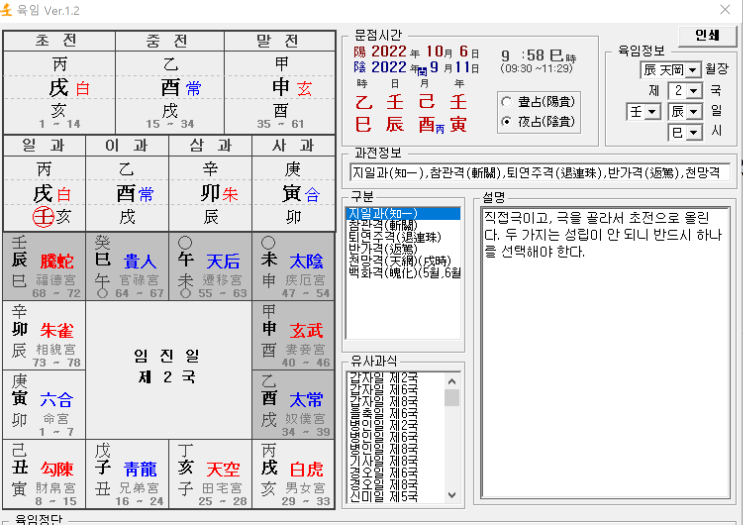743x525 pixels.
Task: Click scroll down arrow in 유사과식 list
Action: coord(452,495)
